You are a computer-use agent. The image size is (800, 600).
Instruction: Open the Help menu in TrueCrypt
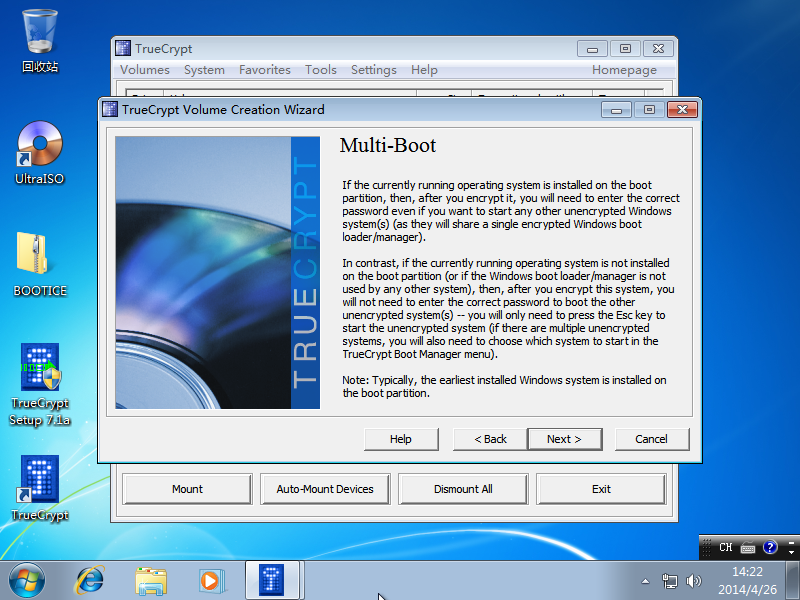point(424,70)
